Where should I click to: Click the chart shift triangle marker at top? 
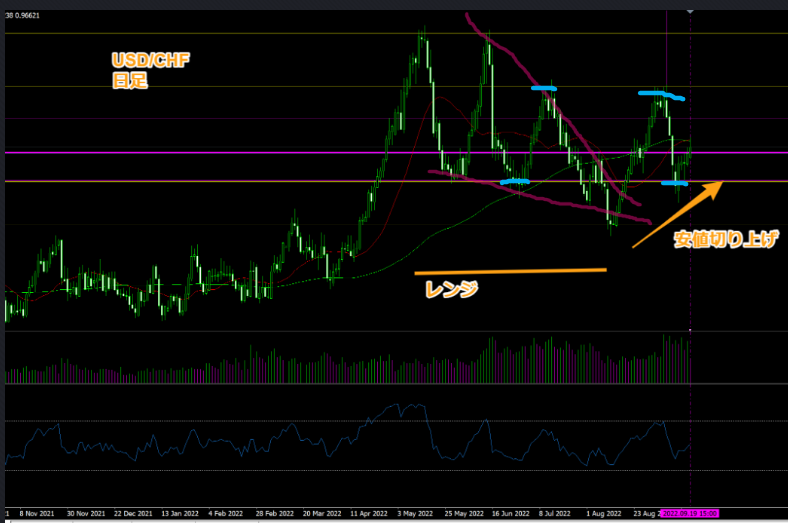tap(690, 10)
